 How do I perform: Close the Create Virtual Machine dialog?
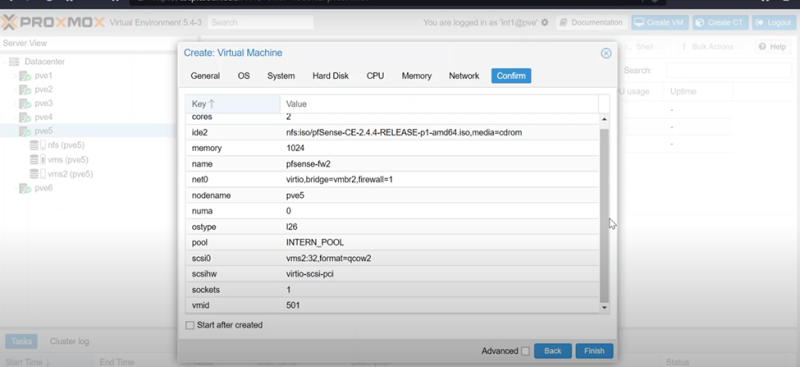coord(606,53)
